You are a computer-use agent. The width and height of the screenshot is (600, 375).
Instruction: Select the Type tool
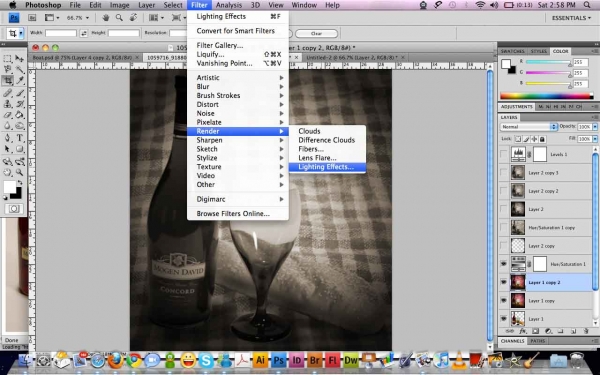tap(20, 138)
